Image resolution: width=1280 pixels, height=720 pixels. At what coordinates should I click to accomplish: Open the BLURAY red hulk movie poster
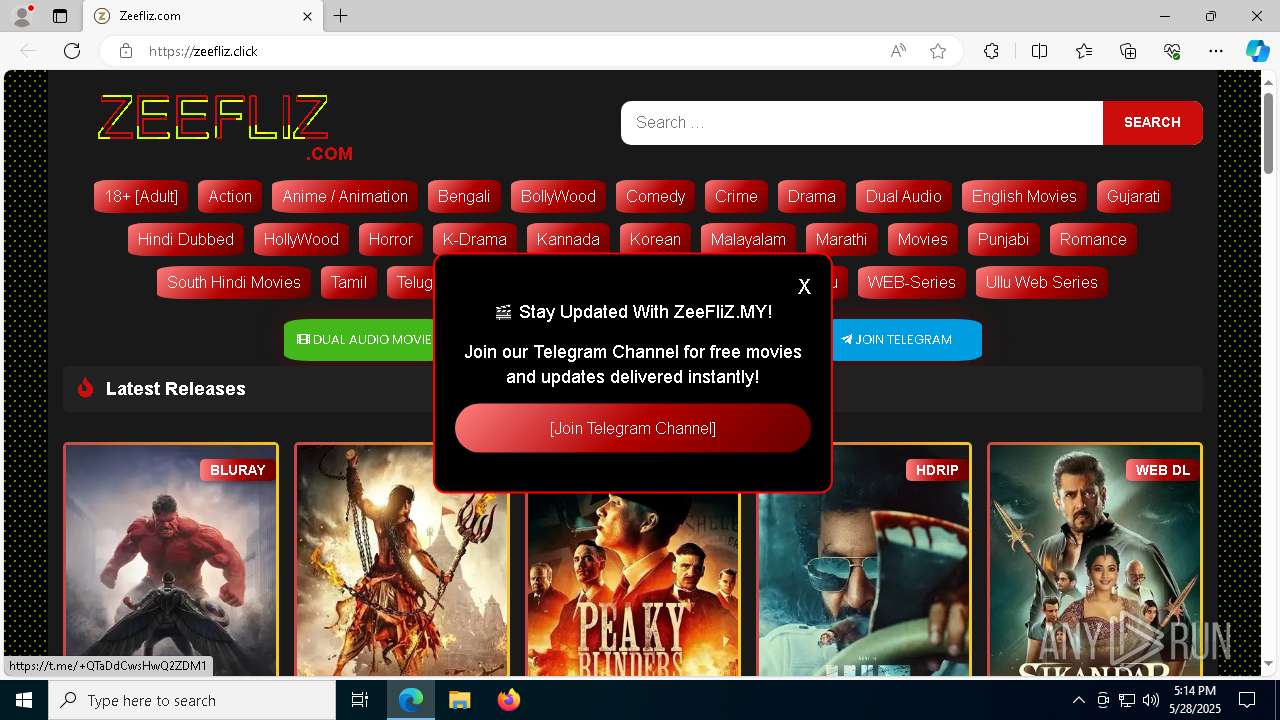tap(171, 560)
